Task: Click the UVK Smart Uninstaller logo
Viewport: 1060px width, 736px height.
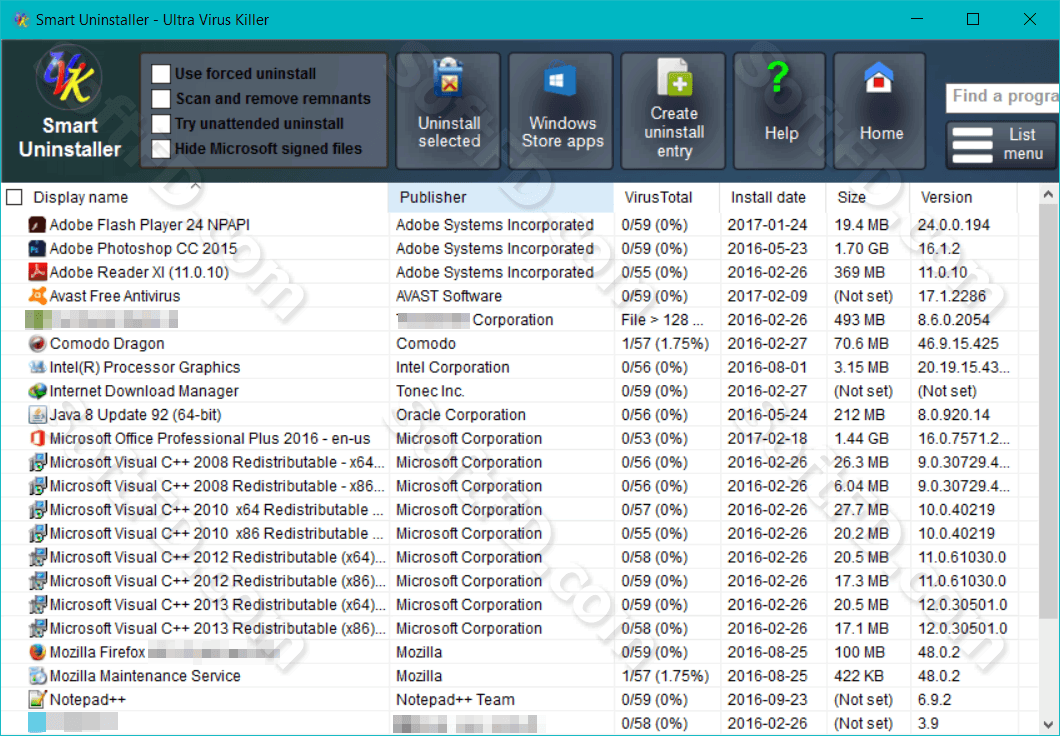Action: pyautogui.click(x=69, y=78)
